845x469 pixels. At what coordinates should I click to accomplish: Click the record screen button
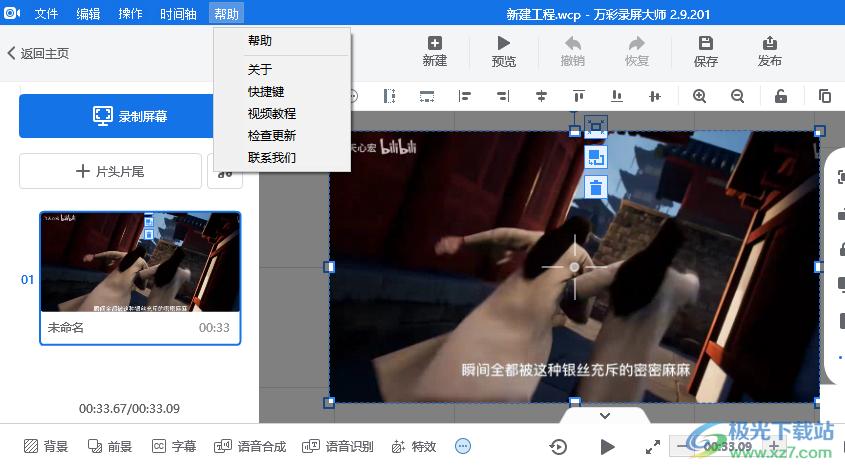(130, 116)
